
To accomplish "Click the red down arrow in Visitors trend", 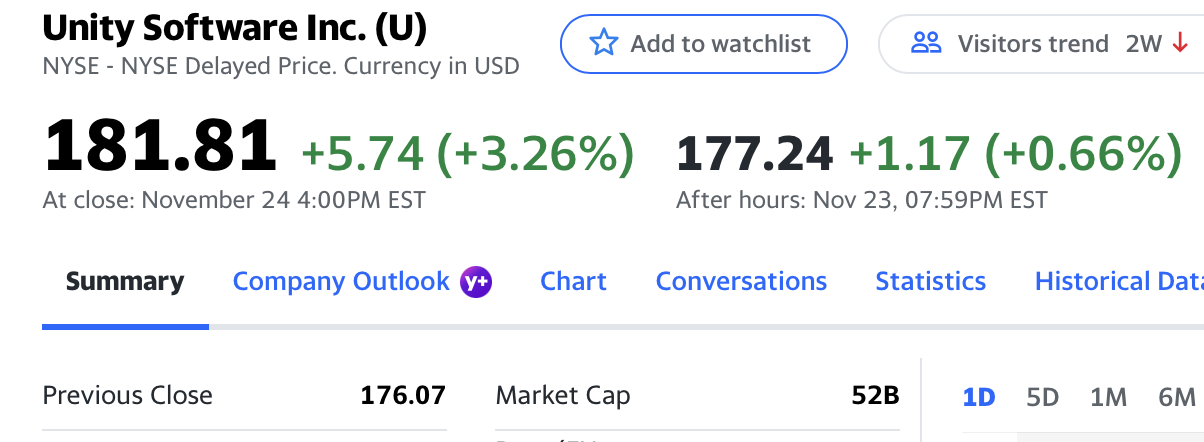I will click(x=1180, y=44).
